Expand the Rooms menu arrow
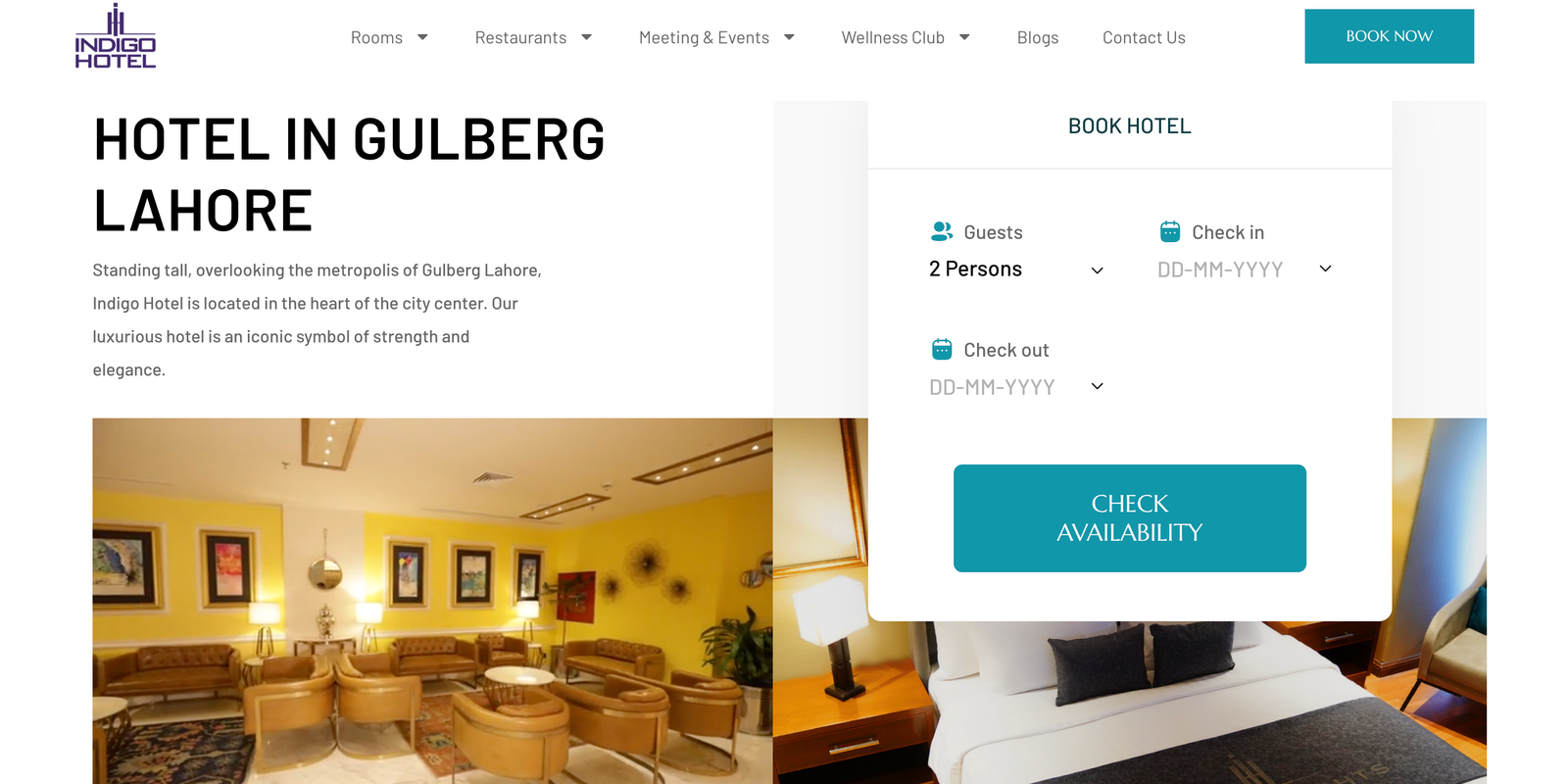The image size is (1568, 784). point(422,37)
